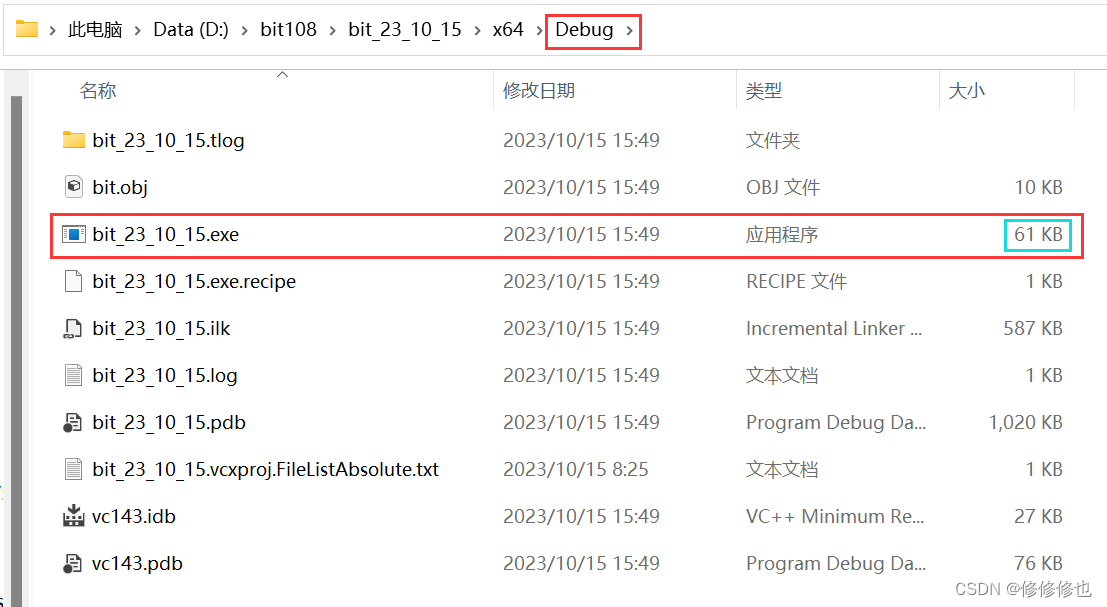Navigate to 此电脑 in breadcrumb
1107x607 pixels.
tap(95, 30)
